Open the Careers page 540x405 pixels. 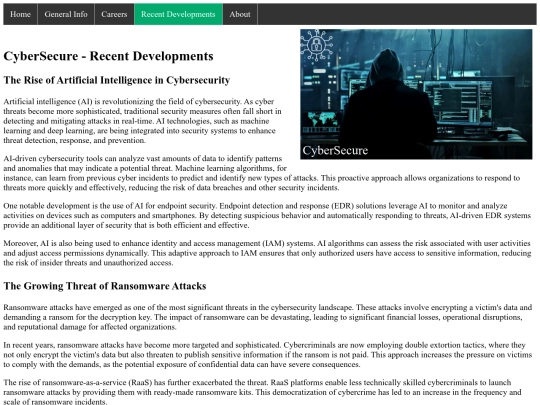tap(114, 14)
